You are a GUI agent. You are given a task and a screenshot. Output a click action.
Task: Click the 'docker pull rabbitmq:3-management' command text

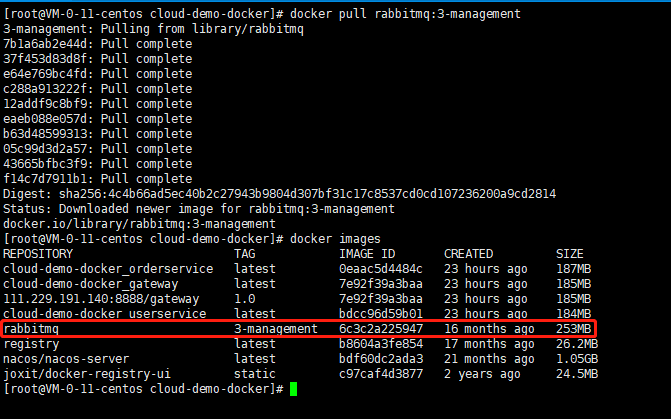click(x=405, y=14)
